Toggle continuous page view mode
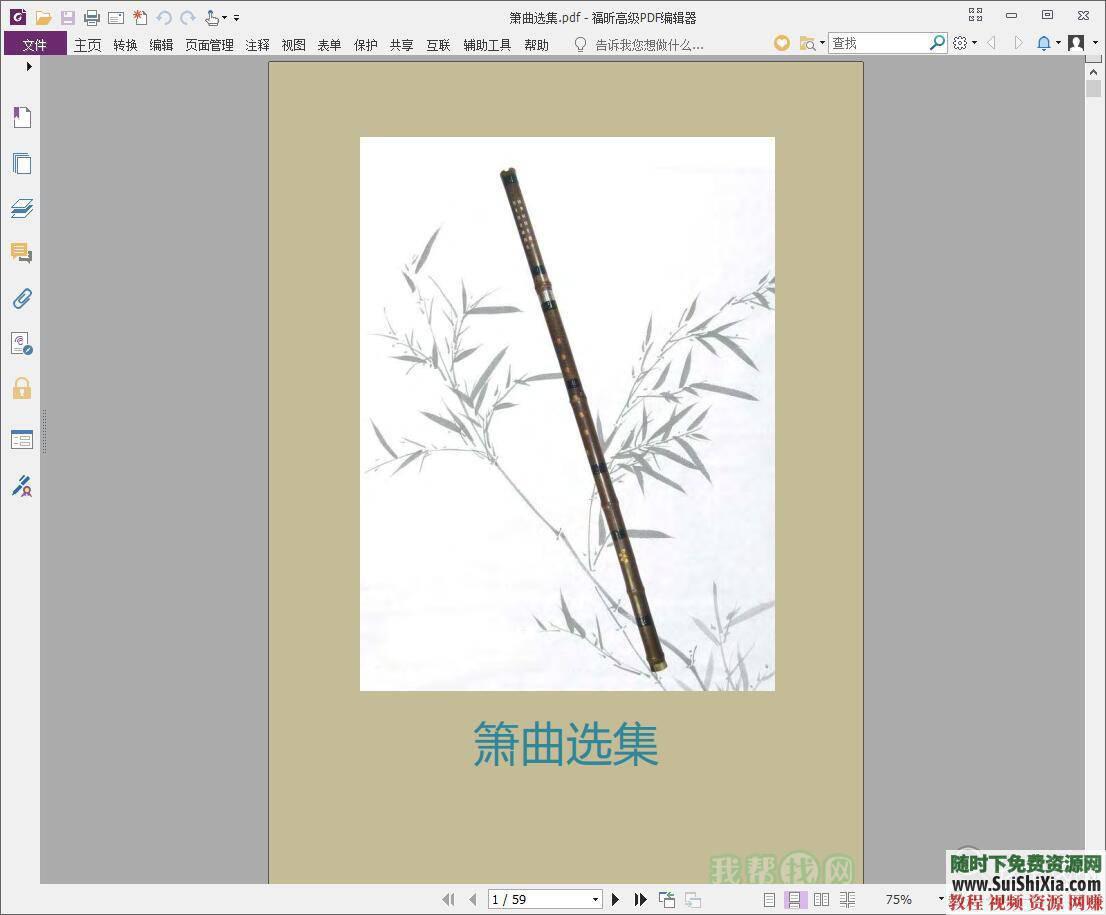Image resolution: width=1106 pixels, height=915 pixels. coord(793,899)
